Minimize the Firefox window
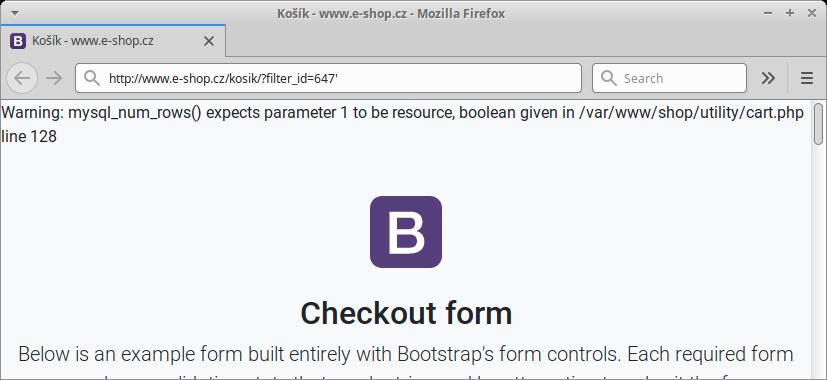The height and width of the screenshot is (380, 827). pyautogui.click(x=768, y=13)
